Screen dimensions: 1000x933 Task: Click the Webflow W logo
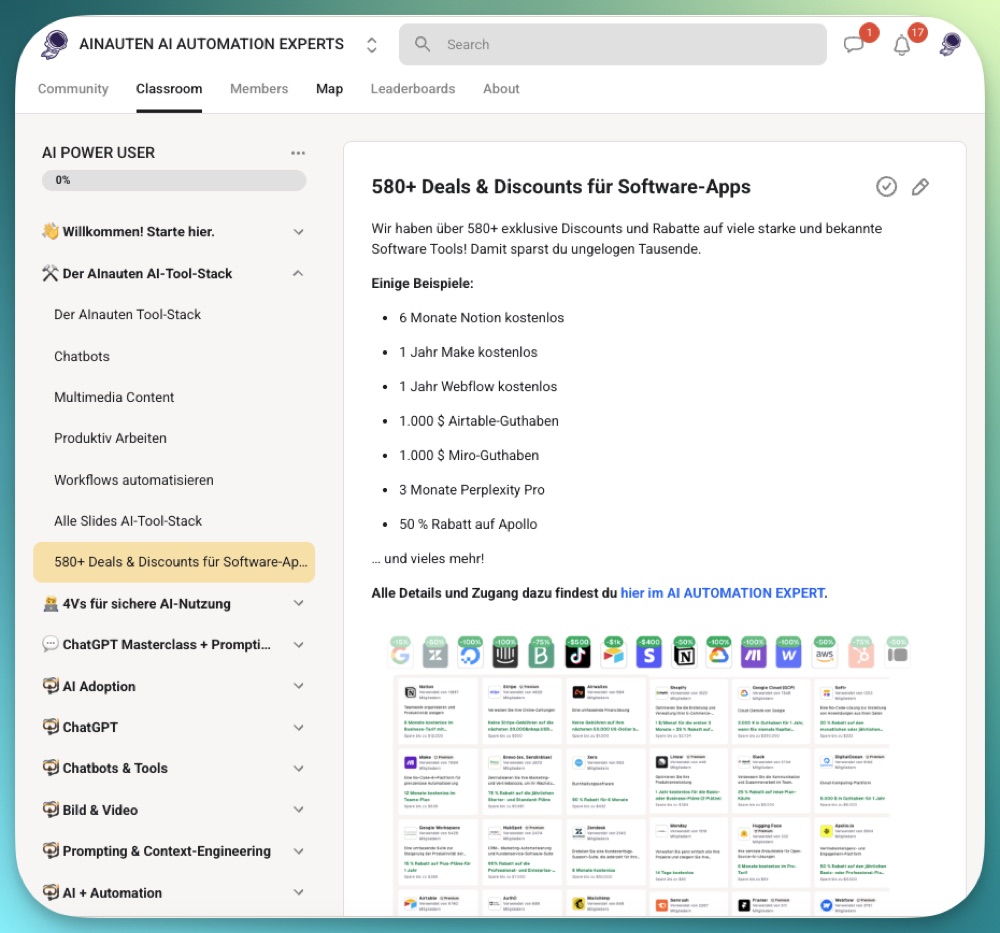[789, 655]
